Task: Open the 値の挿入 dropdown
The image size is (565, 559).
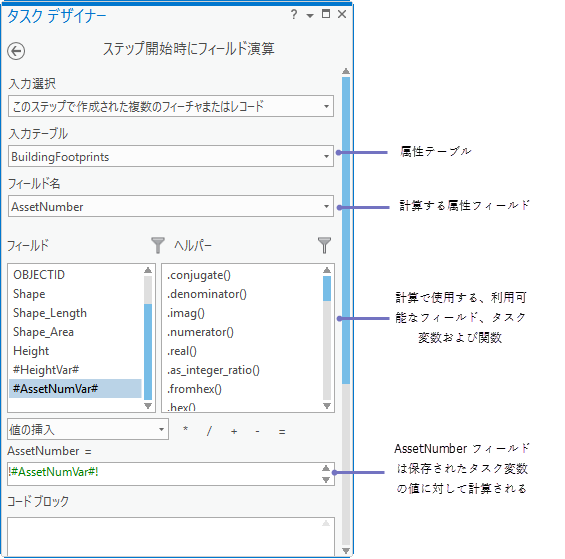Action: pyautogui.click(x=88, y=429)
